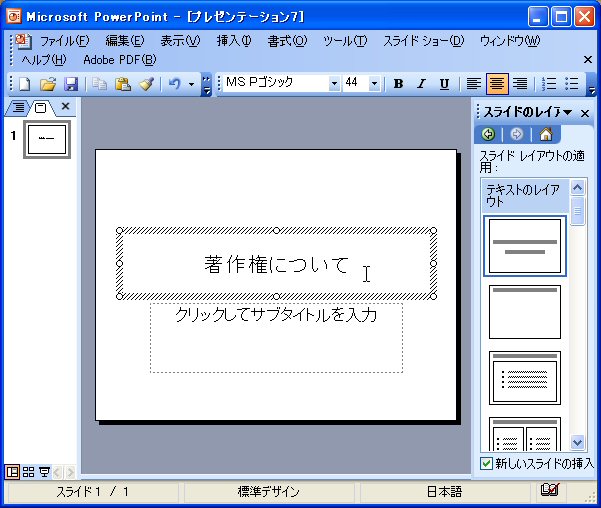Apply the Title and Text layout
This screenshot has width=601, height=508.
[525, 378]
